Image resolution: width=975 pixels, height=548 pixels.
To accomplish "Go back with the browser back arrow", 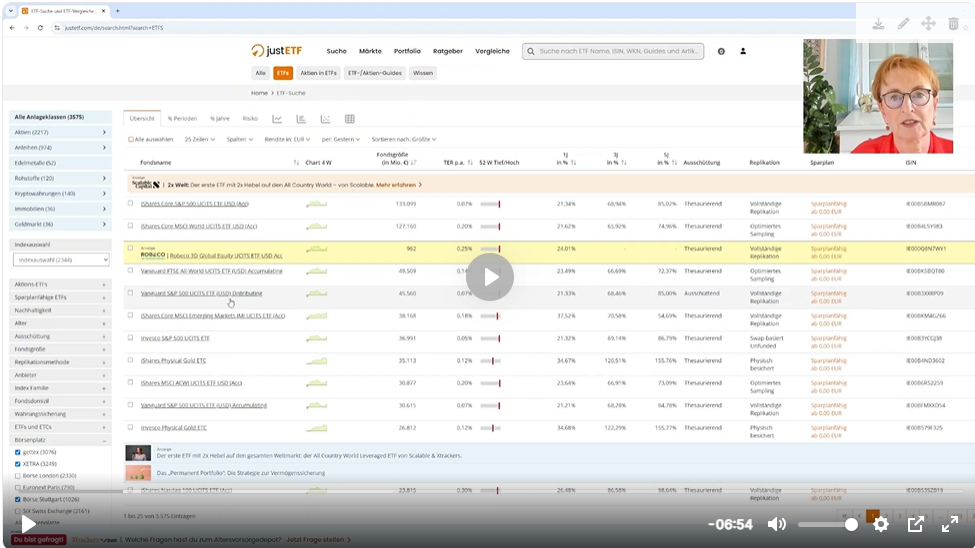I will pyautogui.click(x=12, y=27).
